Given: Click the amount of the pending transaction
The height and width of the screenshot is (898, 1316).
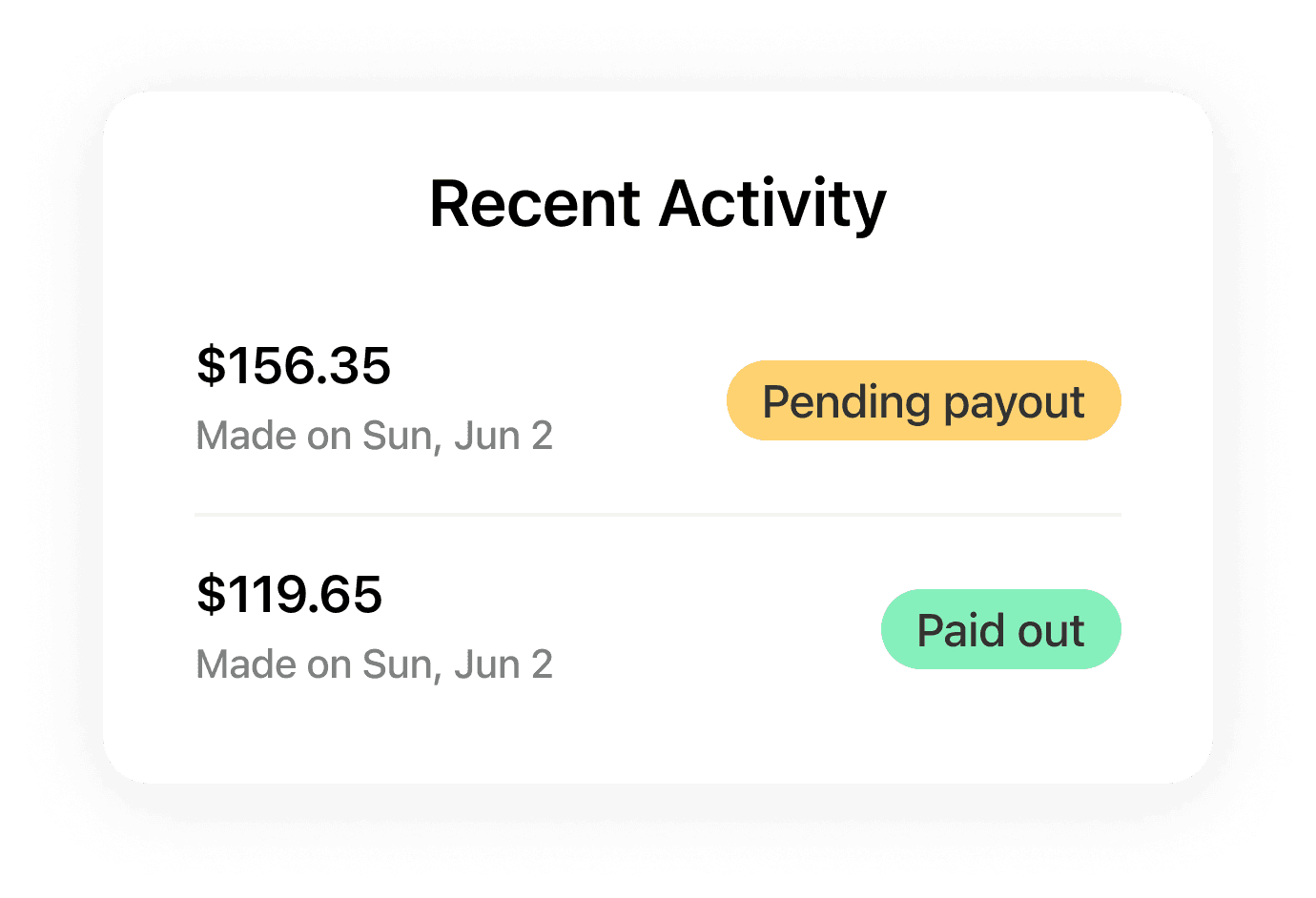Looking at the screenshot, I should [294, 366].
